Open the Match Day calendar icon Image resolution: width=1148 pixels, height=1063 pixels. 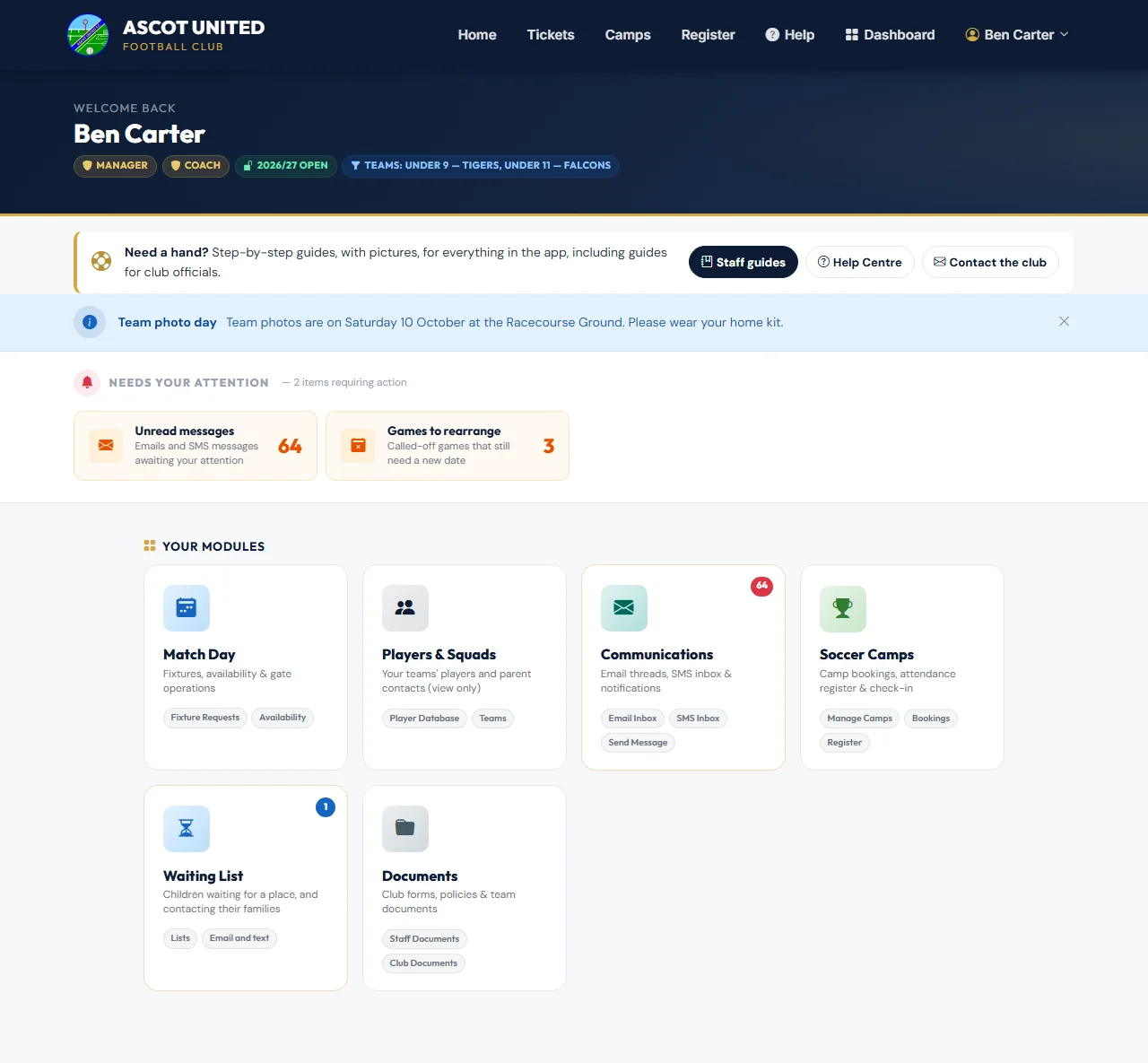[187, 608]
